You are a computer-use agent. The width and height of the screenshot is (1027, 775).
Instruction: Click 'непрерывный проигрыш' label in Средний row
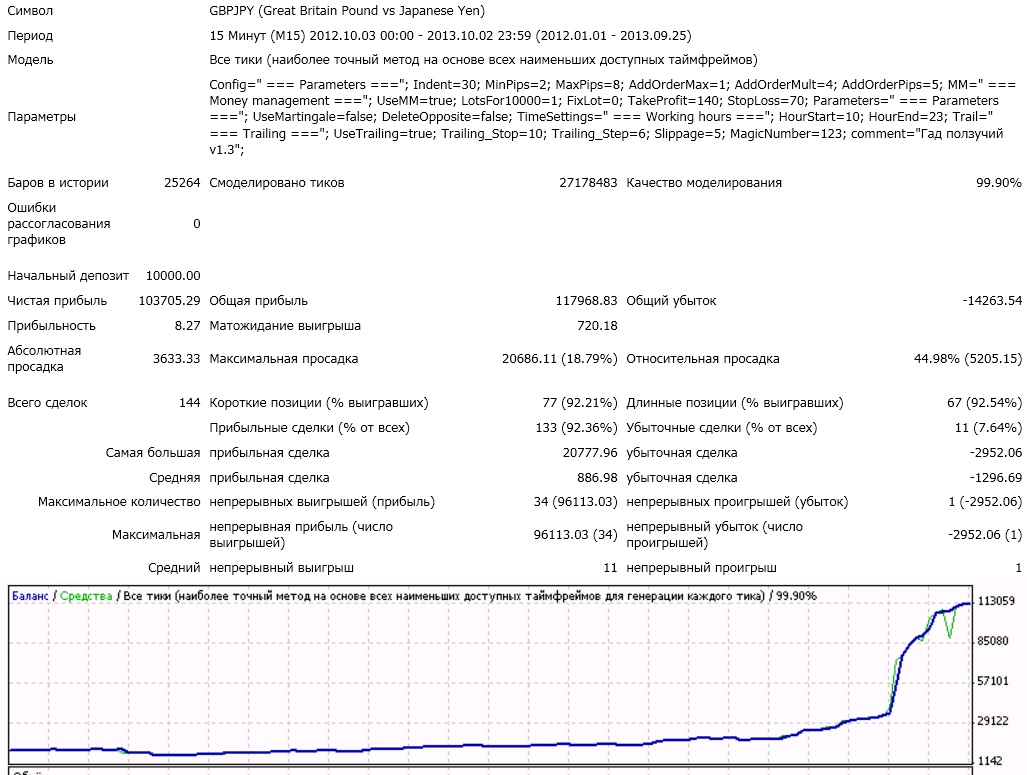point(701,568)
